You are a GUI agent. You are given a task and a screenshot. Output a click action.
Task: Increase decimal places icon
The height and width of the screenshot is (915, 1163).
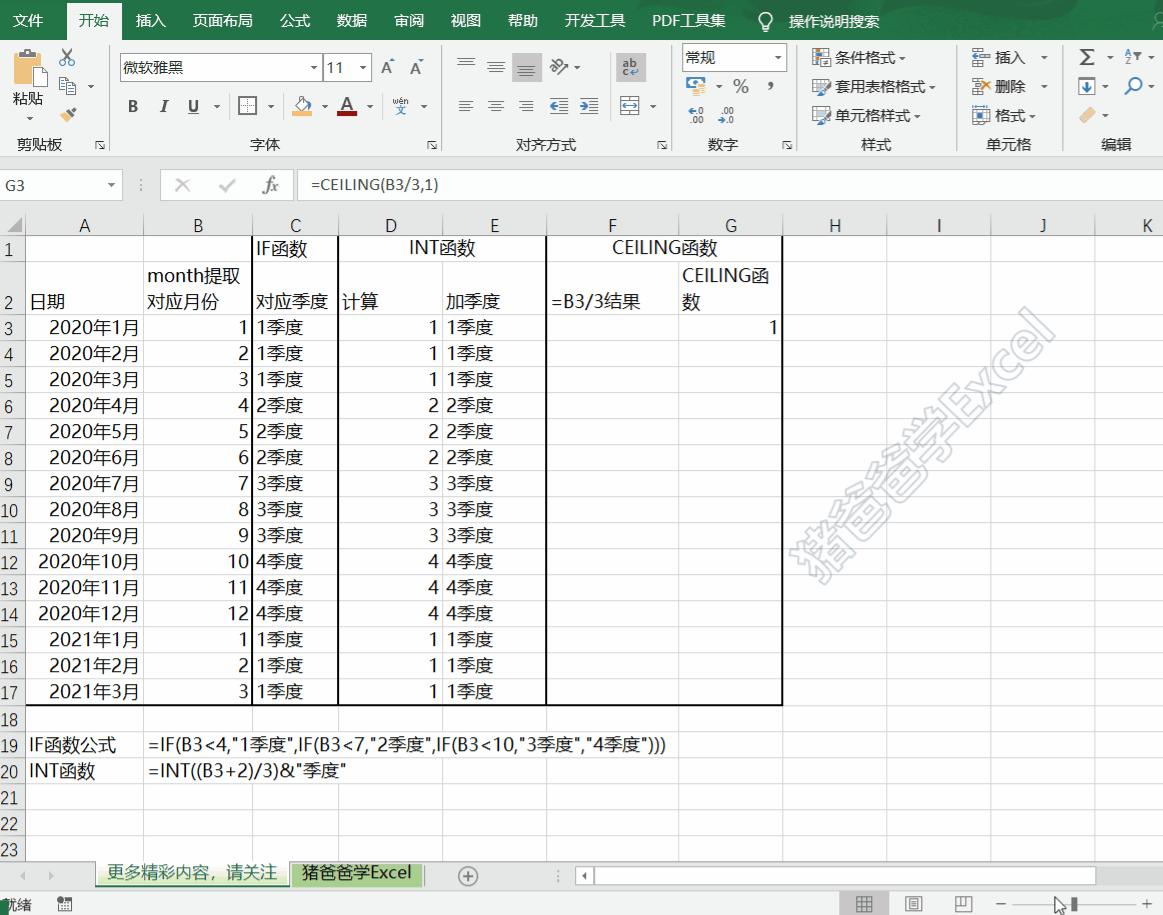click(696, 115)
